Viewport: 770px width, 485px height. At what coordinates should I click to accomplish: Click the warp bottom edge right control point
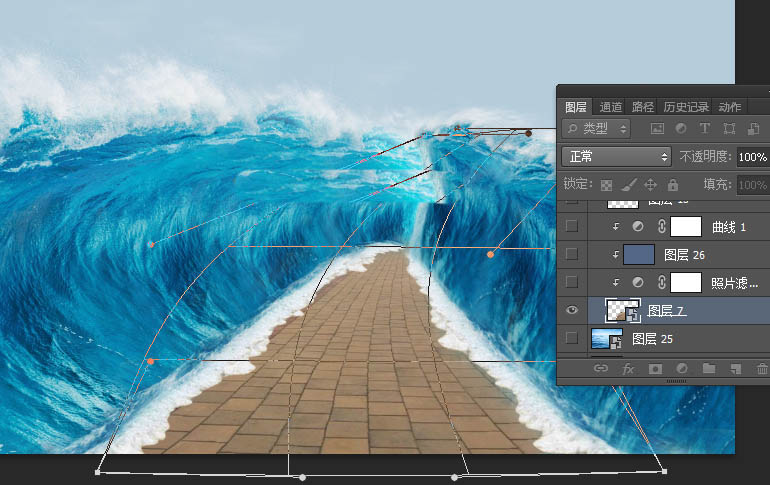point(455,477)
